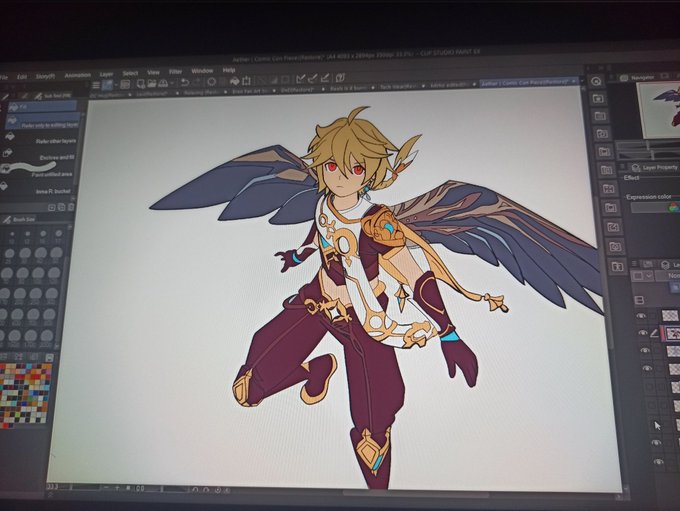The height and width of the screenshot is (511, 680).
Task: Click the Fill bucket icon in command bar
Action: click(235, 81)
